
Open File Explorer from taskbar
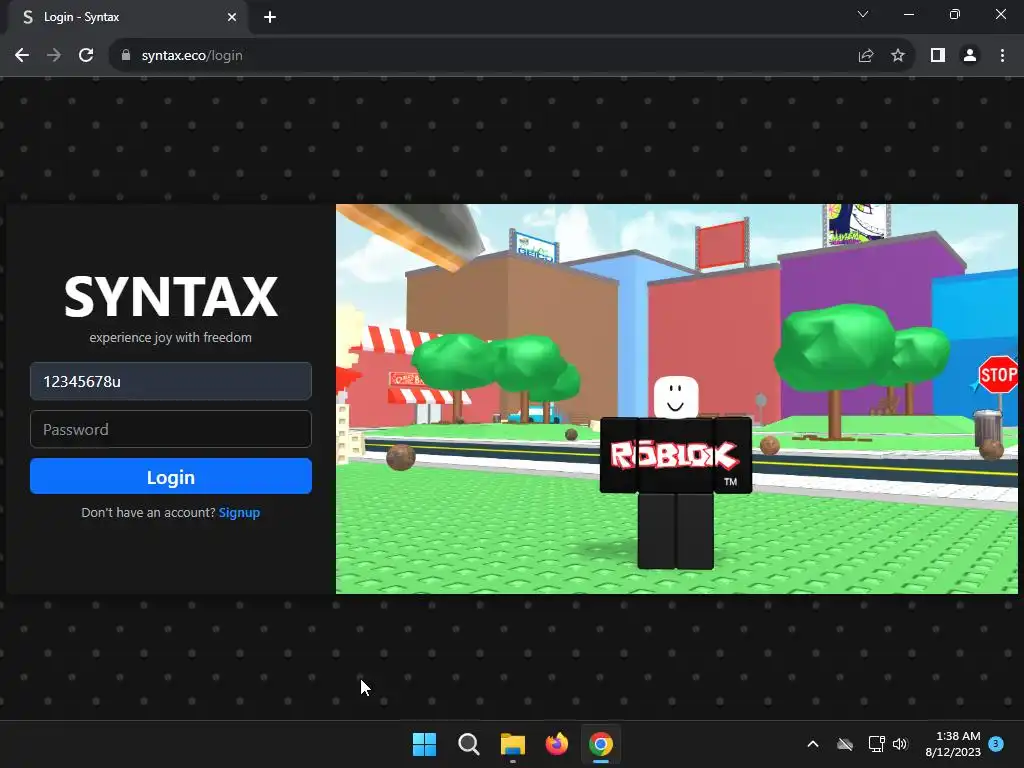513,744
